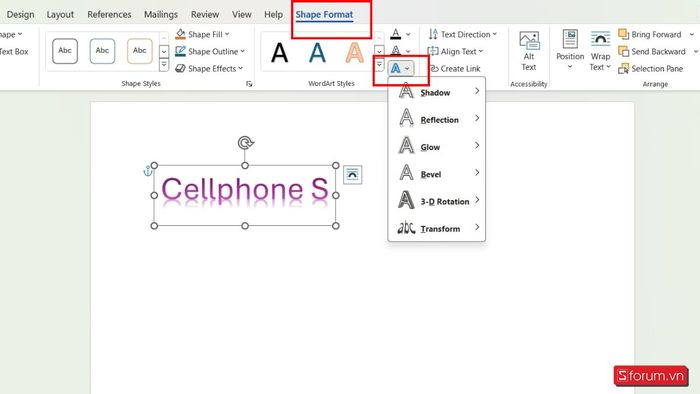Click the Selection Pane icon
Image resolution: width=700 pixels, height=394 pixels.
pos(623,69)
